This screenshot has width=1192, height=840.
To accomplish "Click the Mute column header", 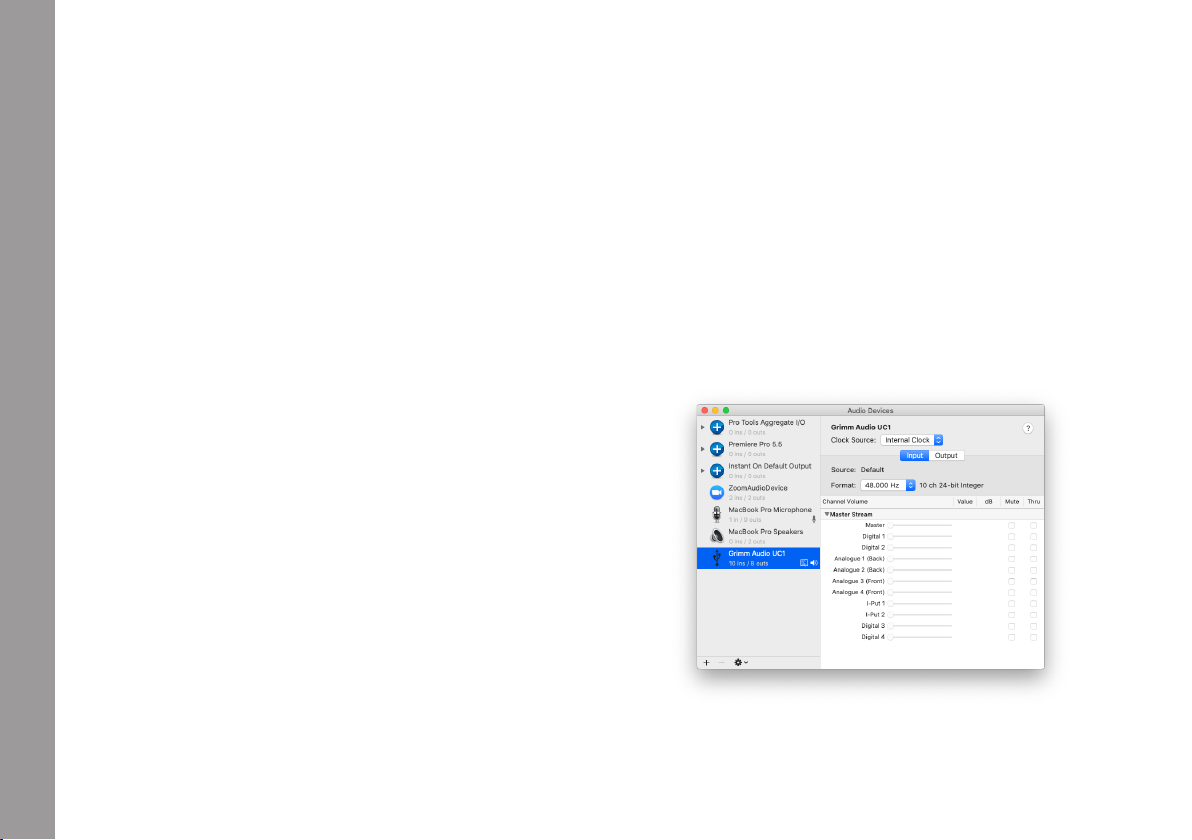I will [1012, 502].
